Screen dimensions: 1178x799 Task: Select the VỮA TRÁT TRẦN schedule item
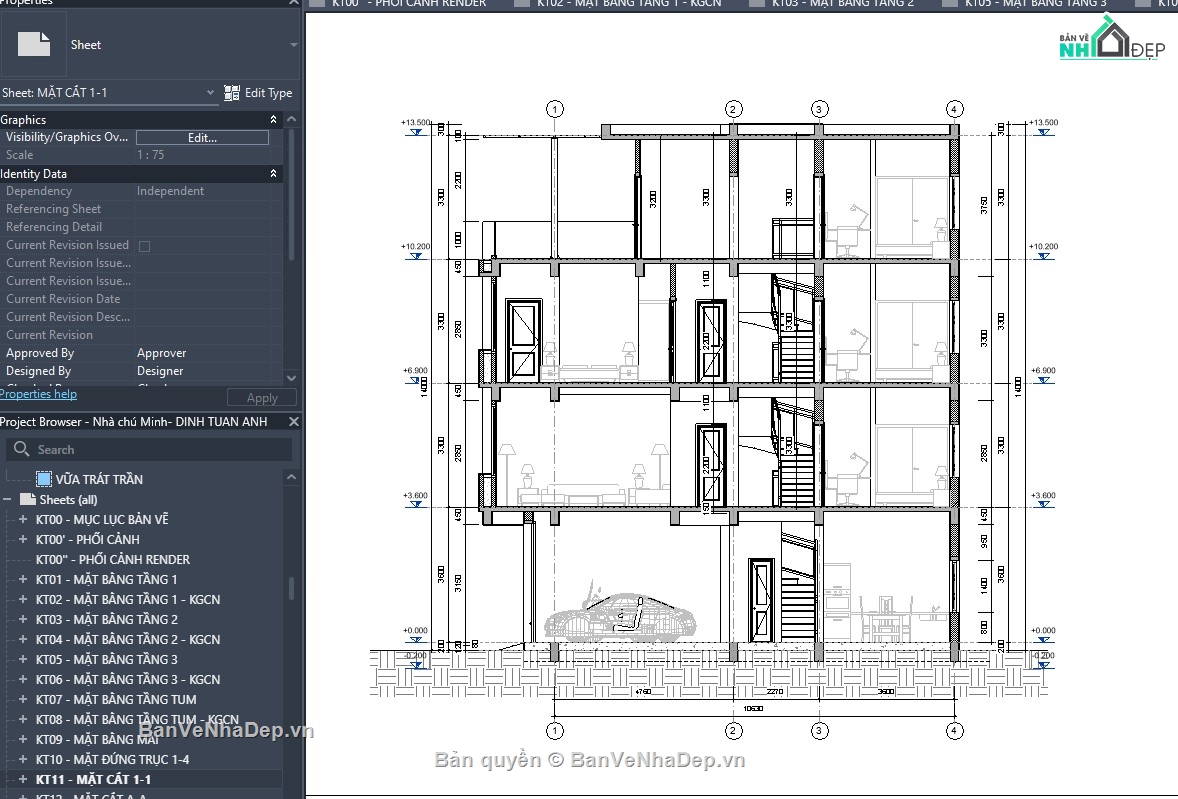point(98,479)
